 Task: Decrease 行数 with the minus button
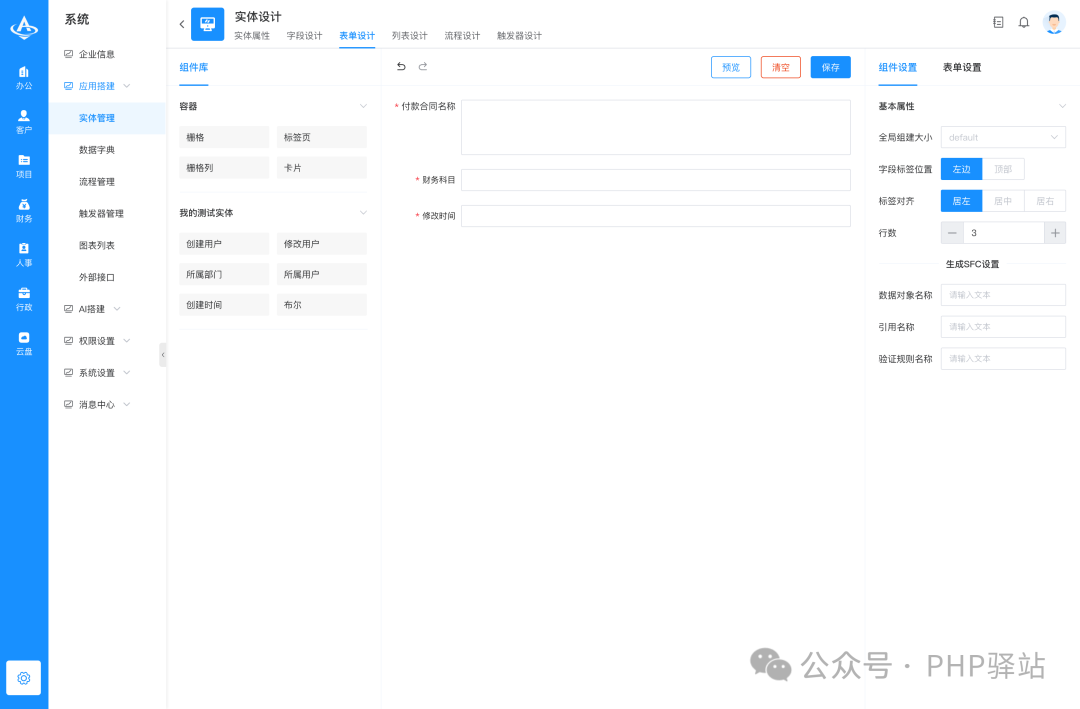952,233
